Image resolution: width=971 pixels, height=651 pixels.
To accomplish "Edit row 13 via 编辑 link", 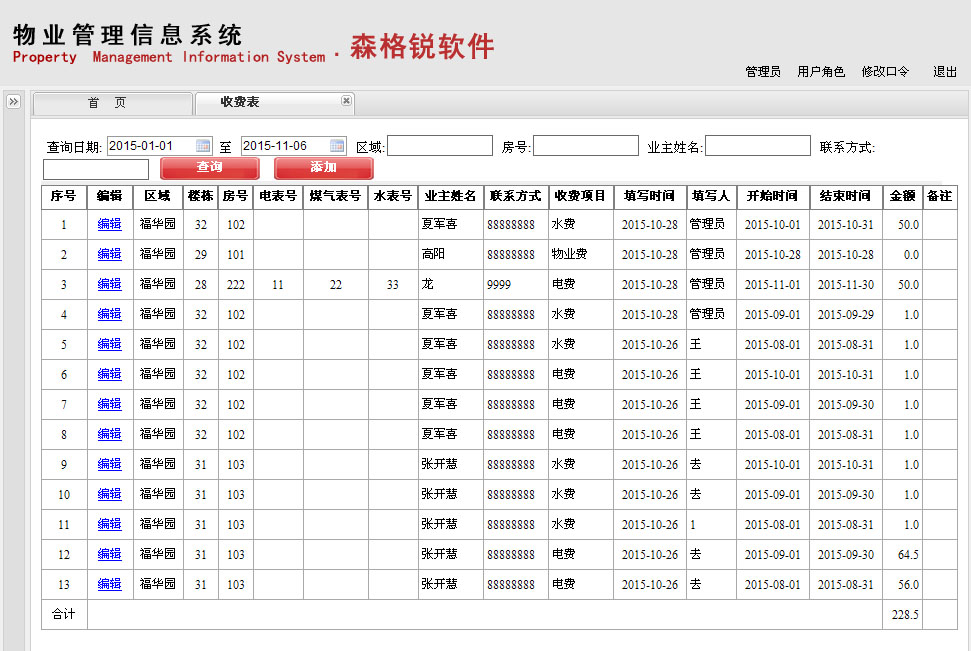I will click(x=109, y=585).
